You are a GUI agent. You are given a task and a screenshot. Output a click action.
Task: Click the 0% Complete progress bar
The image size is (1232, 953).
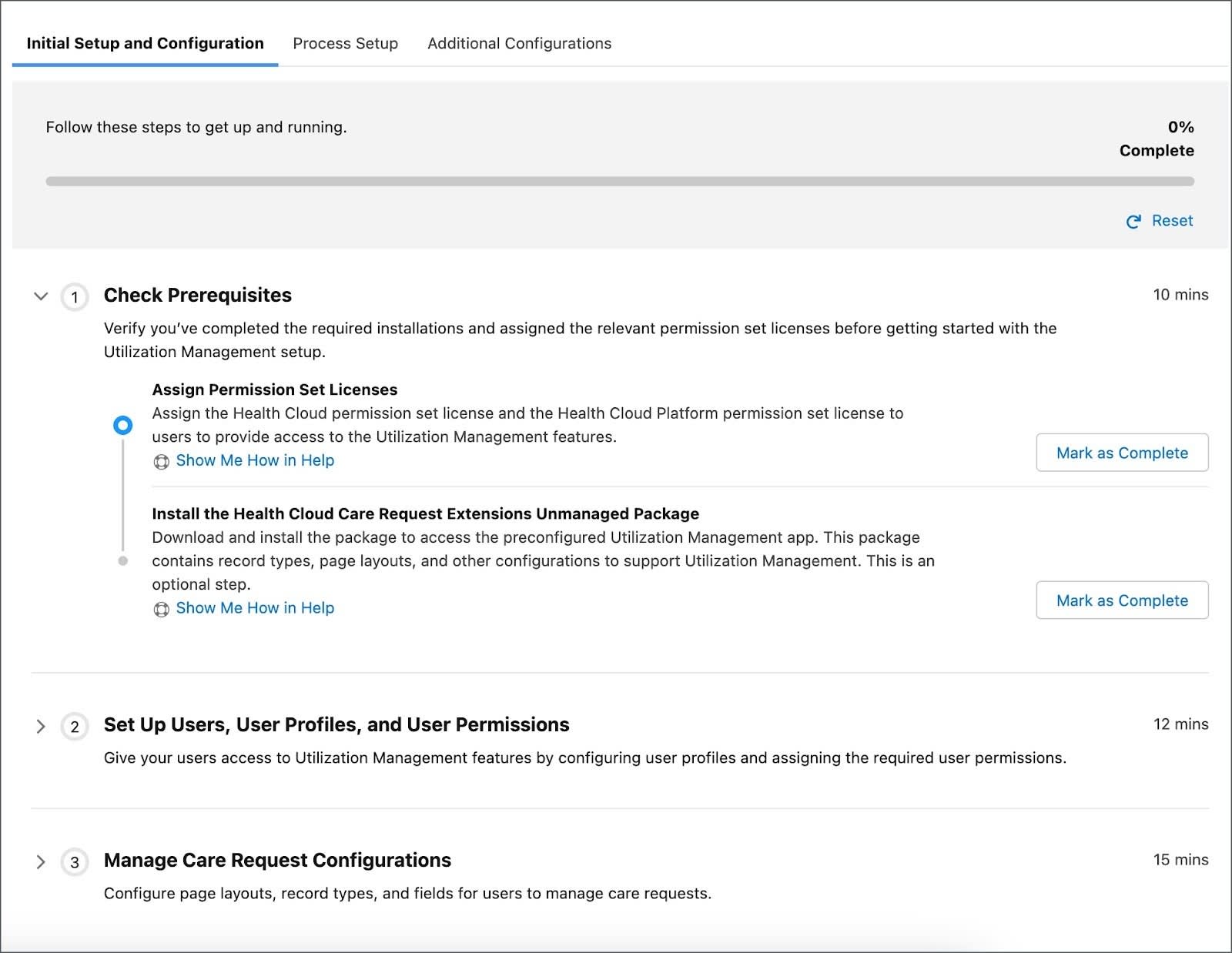(x=616, y=180)
